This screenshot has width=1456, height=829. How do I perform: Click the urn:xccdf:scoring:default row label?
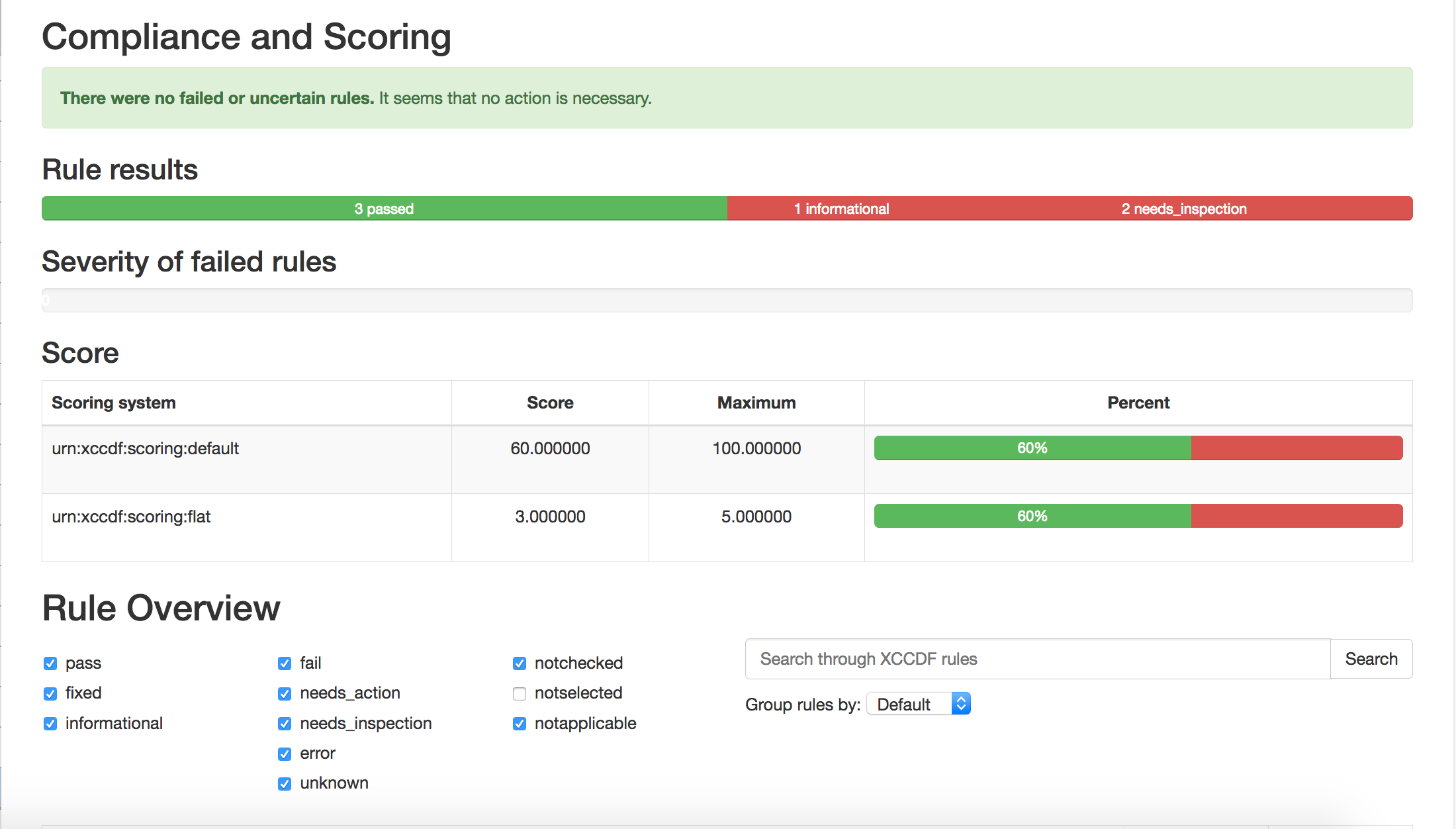pos(145,448)
